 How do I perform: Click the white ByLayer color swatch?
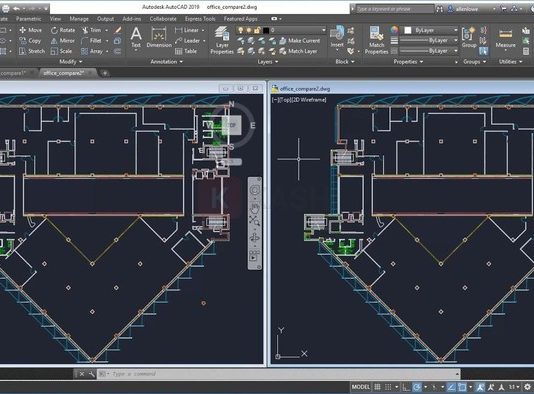click(x=408, y=30)
